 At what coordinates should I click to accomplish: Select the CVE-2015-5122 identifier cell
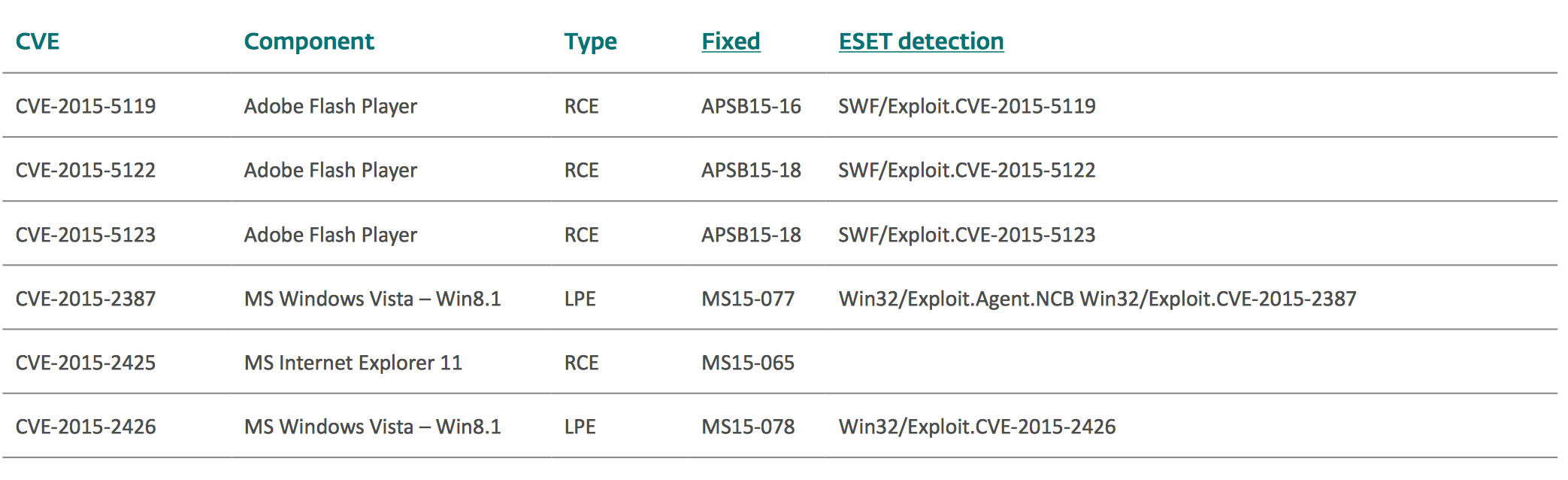click(86, 170)
